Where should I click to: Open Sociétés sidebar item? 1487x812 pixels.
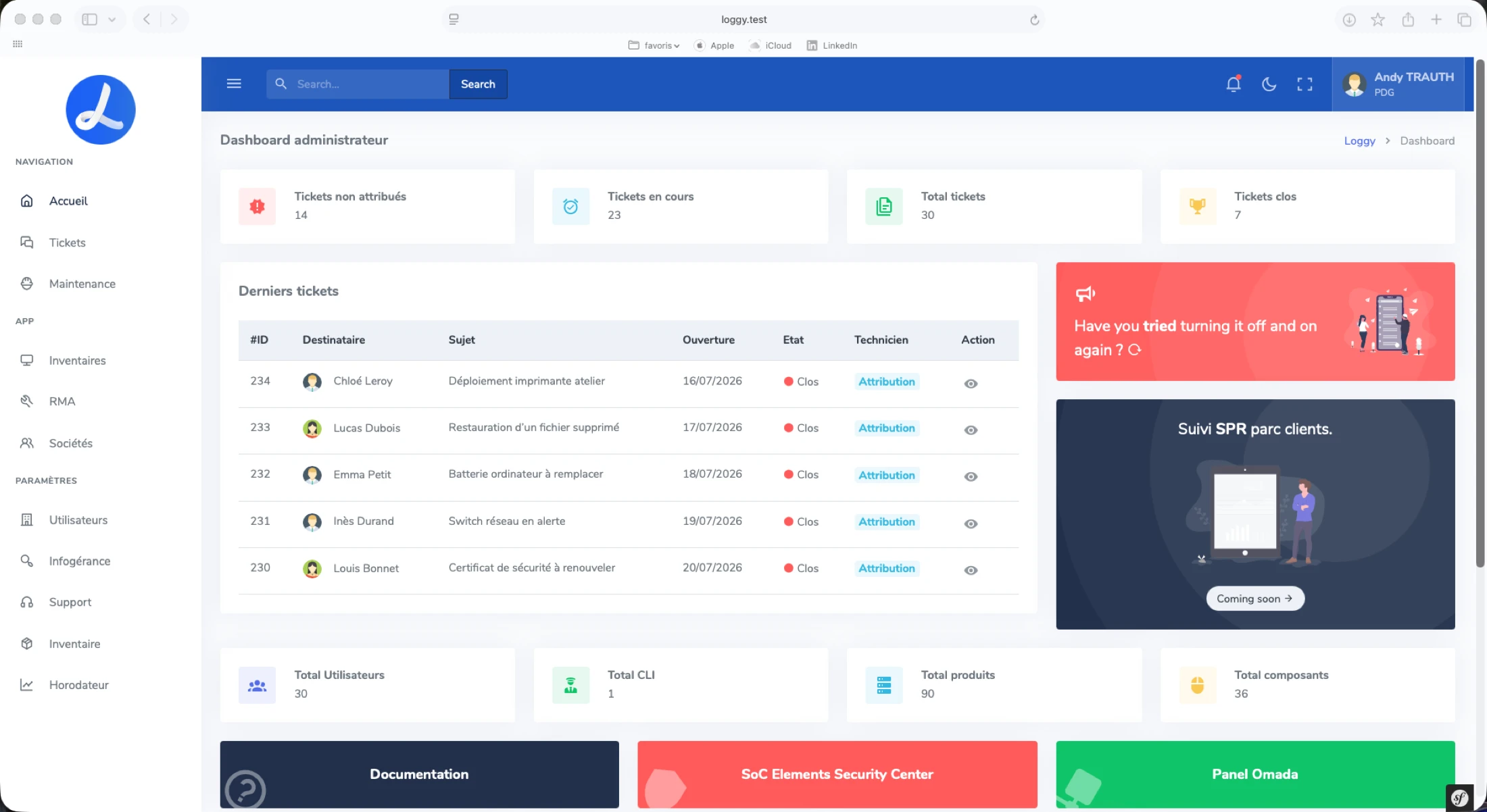tap(70, 443)
